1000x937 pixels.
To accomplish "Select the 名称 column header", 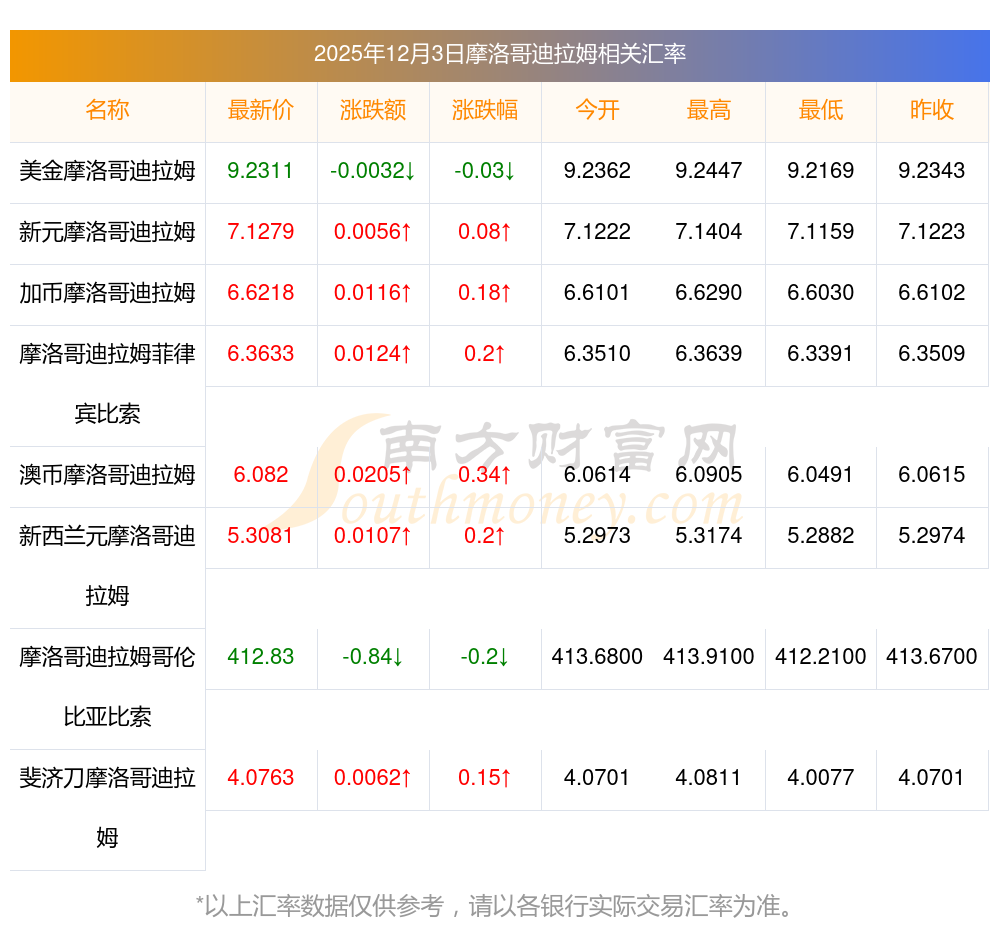I will coord(107,110).
